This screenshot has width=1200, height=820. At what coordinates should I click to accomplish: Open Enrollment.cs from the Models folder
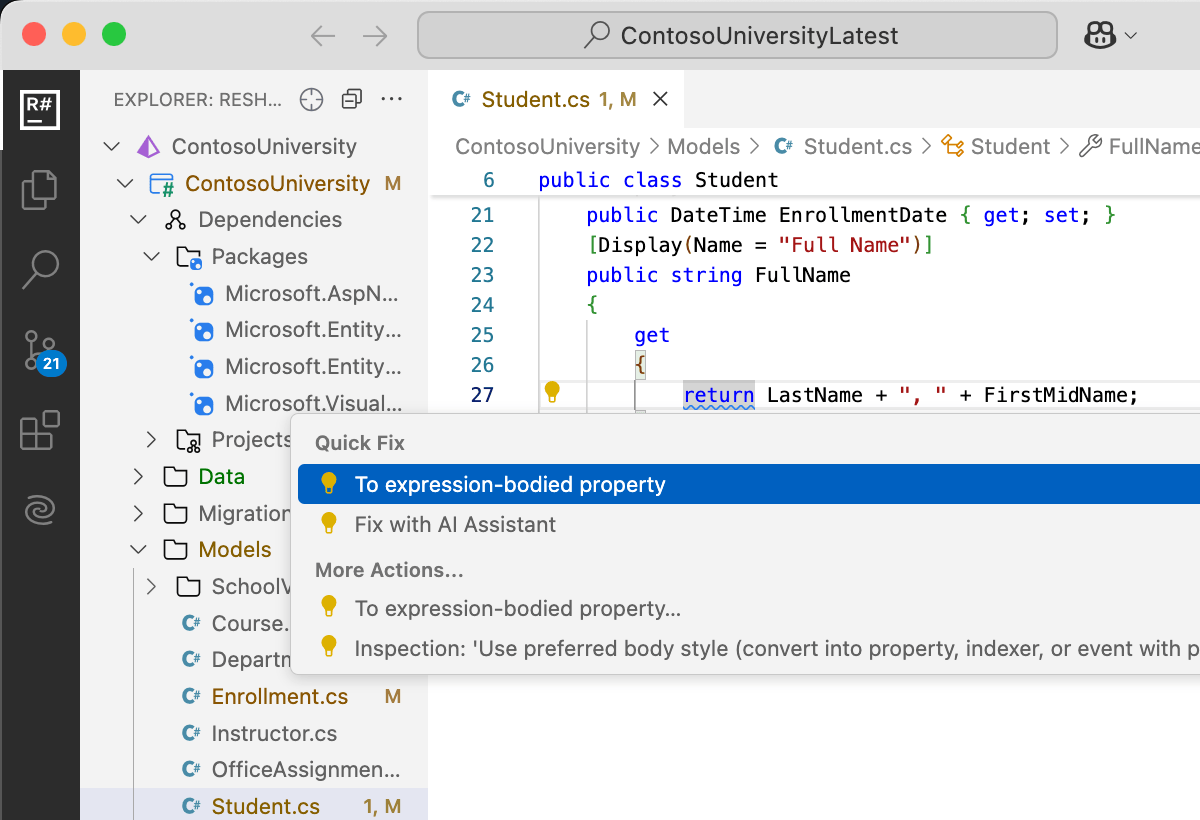[280, 697]
